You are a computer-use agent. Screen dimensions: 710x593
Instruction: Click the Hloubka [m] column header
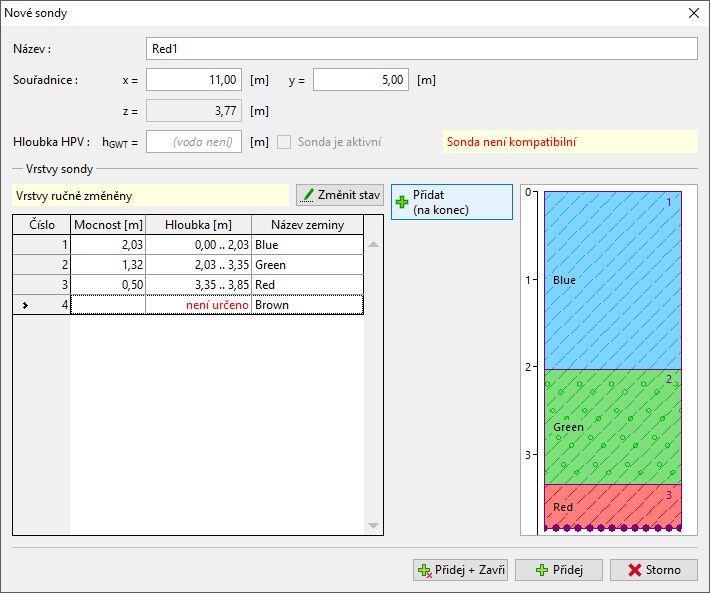pyautogui.click(x=198, y=225)
